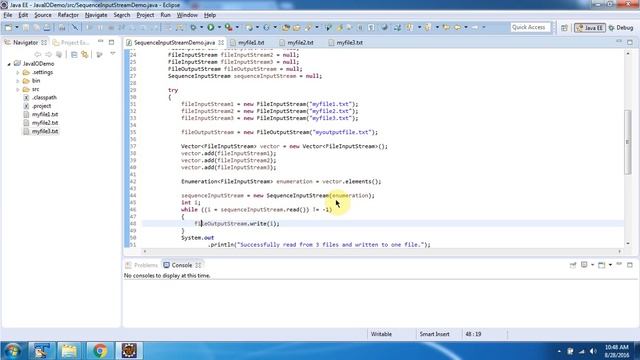Click the Navigator Up one level icon
Viewport: 640px width, 360px height.
click(59, 54)
